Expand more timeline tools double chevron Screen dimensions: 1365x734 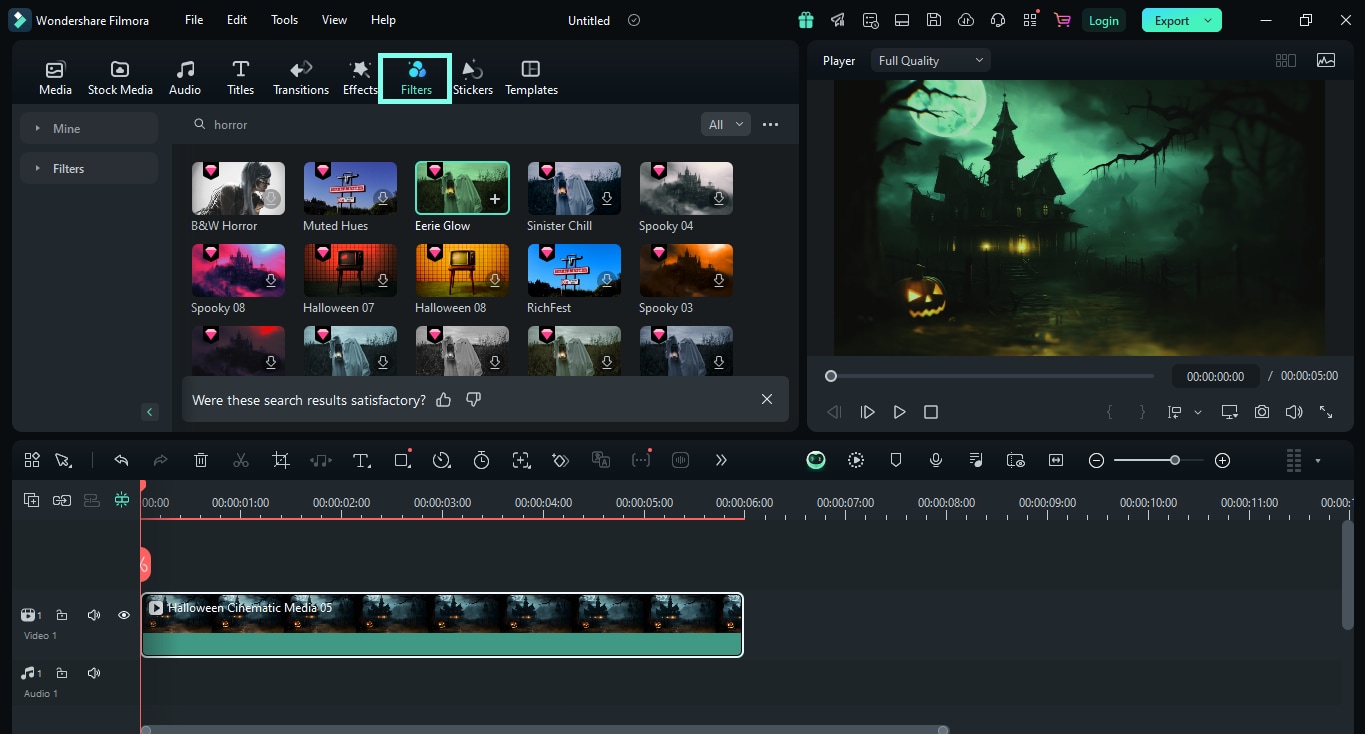(x=721, y=460)
